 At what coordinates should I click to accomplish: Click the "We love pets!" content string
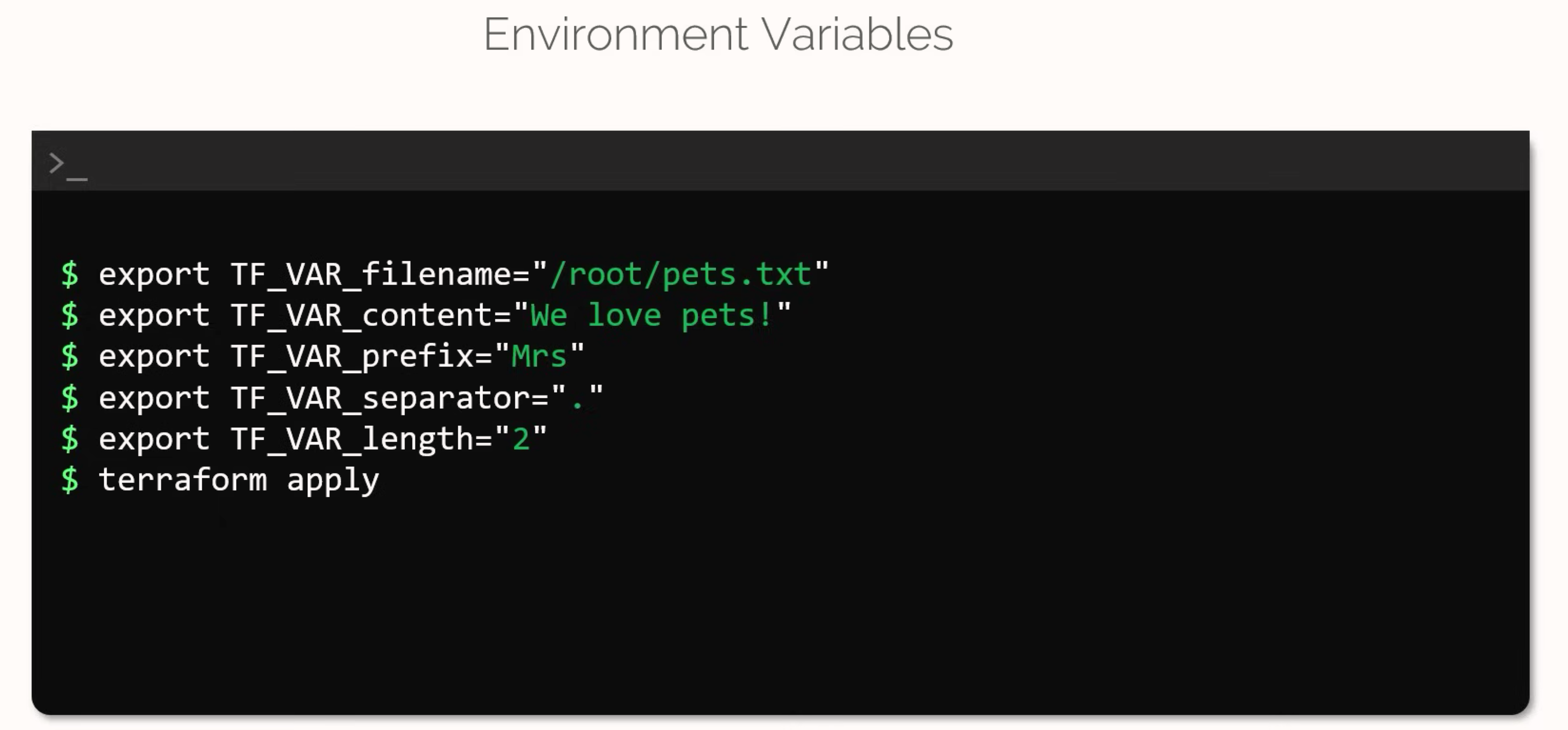pos(651,316)
